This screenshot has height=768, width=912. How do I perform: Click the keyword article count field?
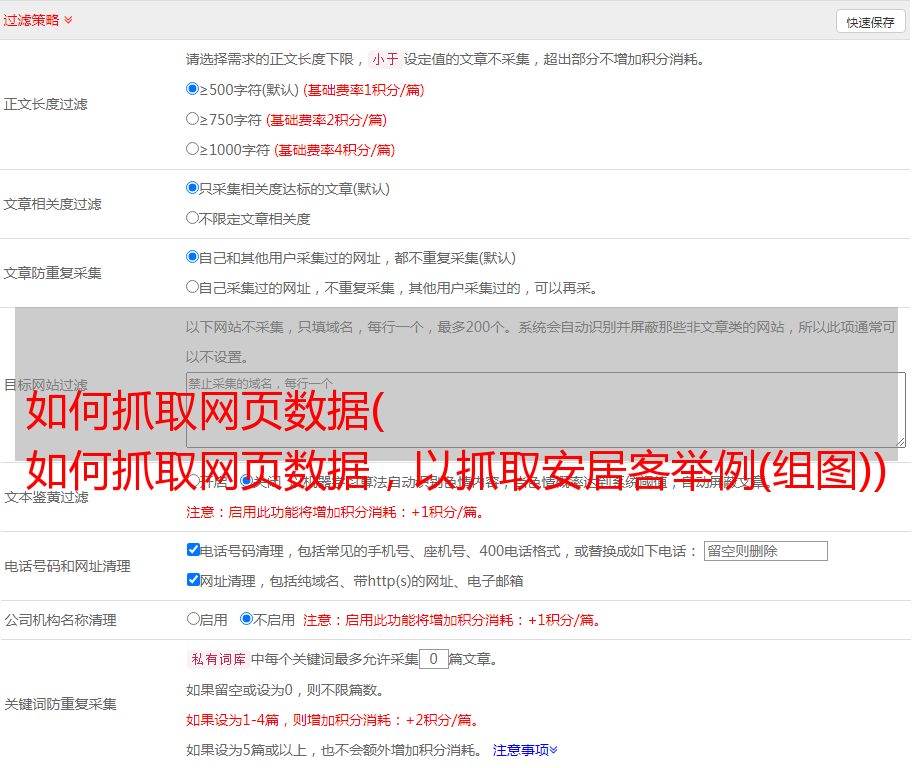tap(433, 659)
